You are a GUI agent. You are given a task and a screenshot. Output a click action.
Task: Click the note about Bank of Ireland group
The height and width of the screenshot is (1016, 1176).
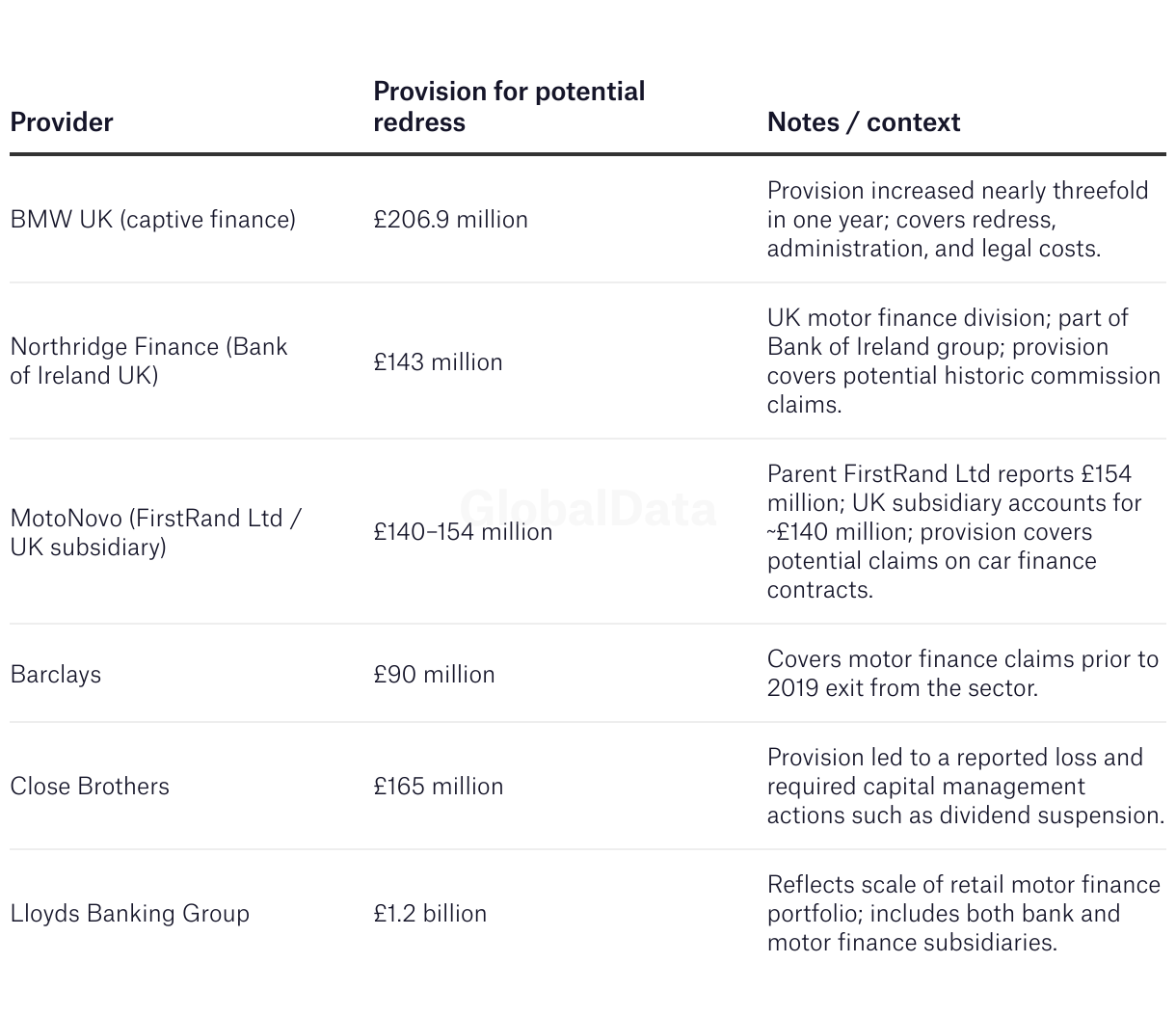click(963, 361)
